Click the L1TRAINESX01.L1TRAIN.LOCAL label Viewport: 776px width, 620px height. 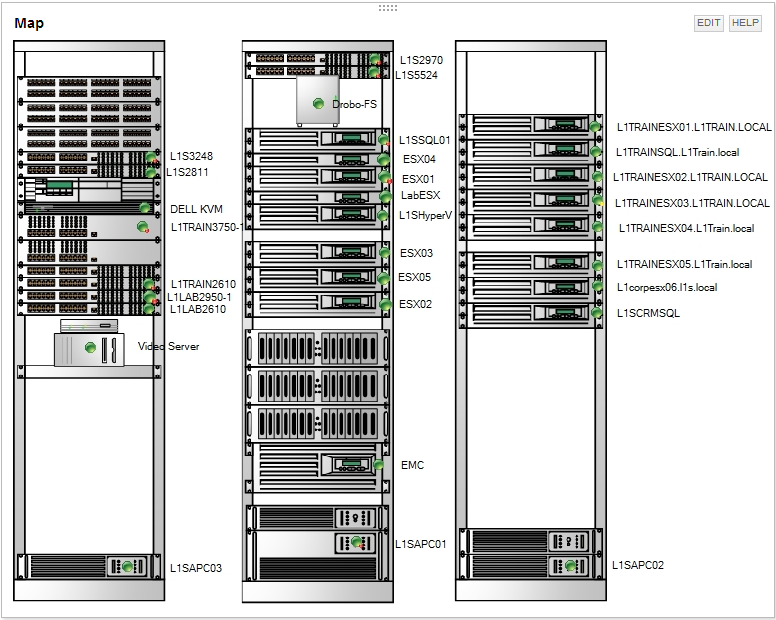[x=694, y=127]
